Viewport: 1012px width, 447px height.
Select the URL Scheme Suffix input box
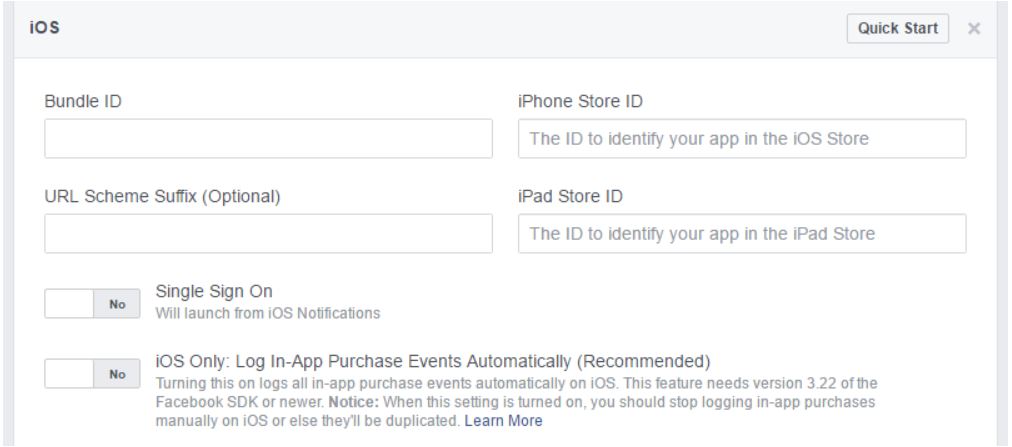coord(268,234)
